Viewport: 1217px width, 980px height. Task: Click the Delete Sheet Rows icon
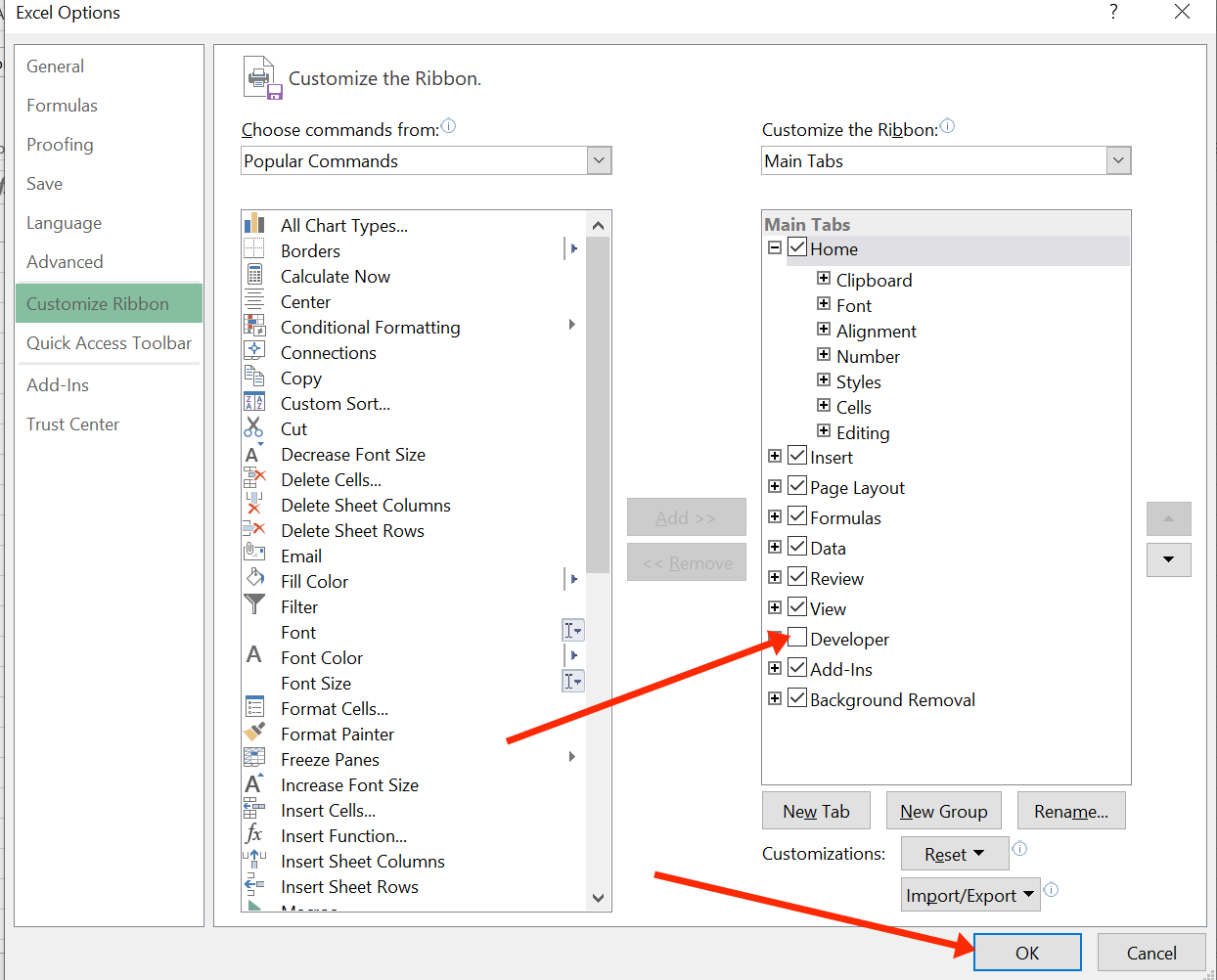tap(254, 529)
